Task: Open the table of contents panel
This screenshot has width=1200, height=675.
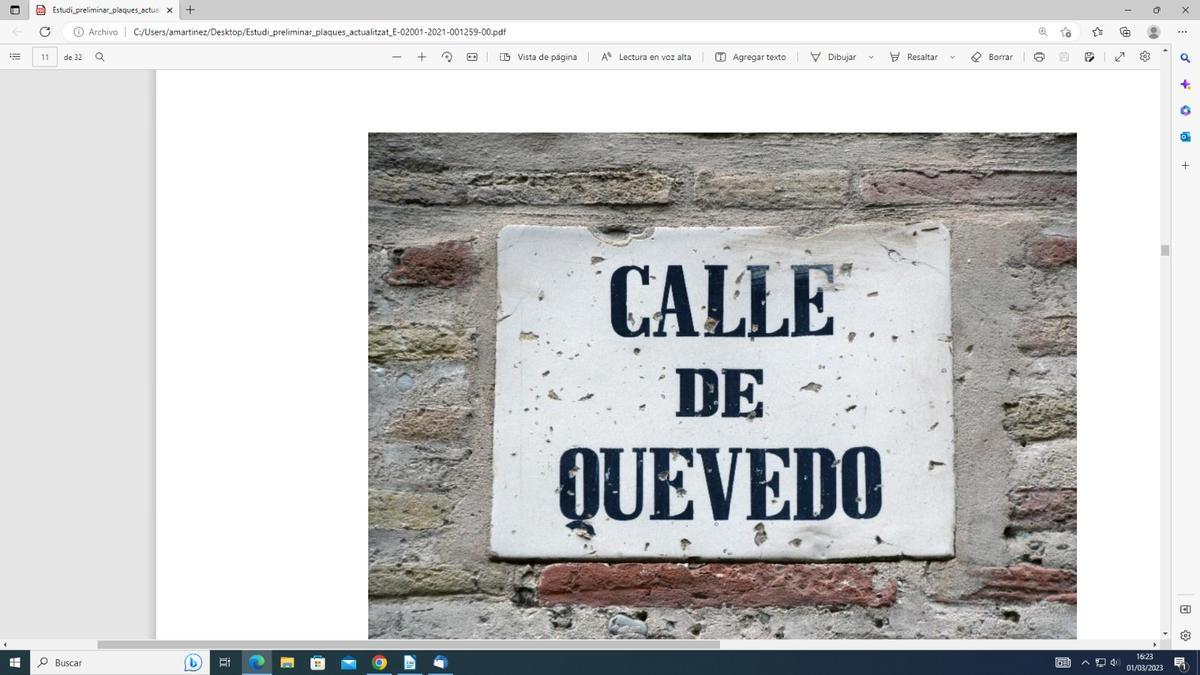Action: pyautogui.click(x=14, y=56)
